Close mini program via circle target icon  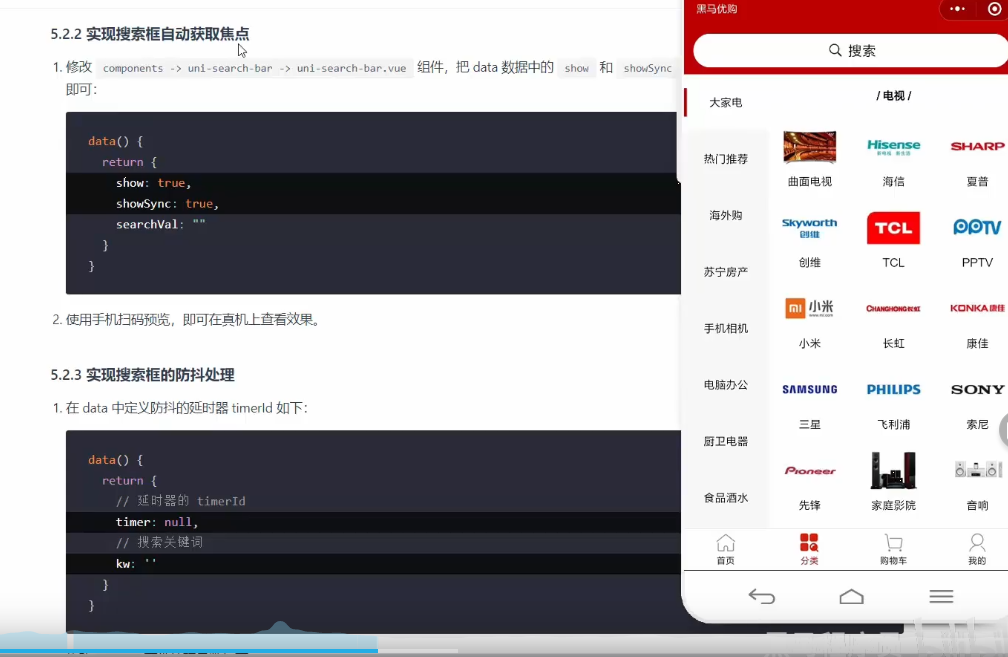tap(994, 9)
